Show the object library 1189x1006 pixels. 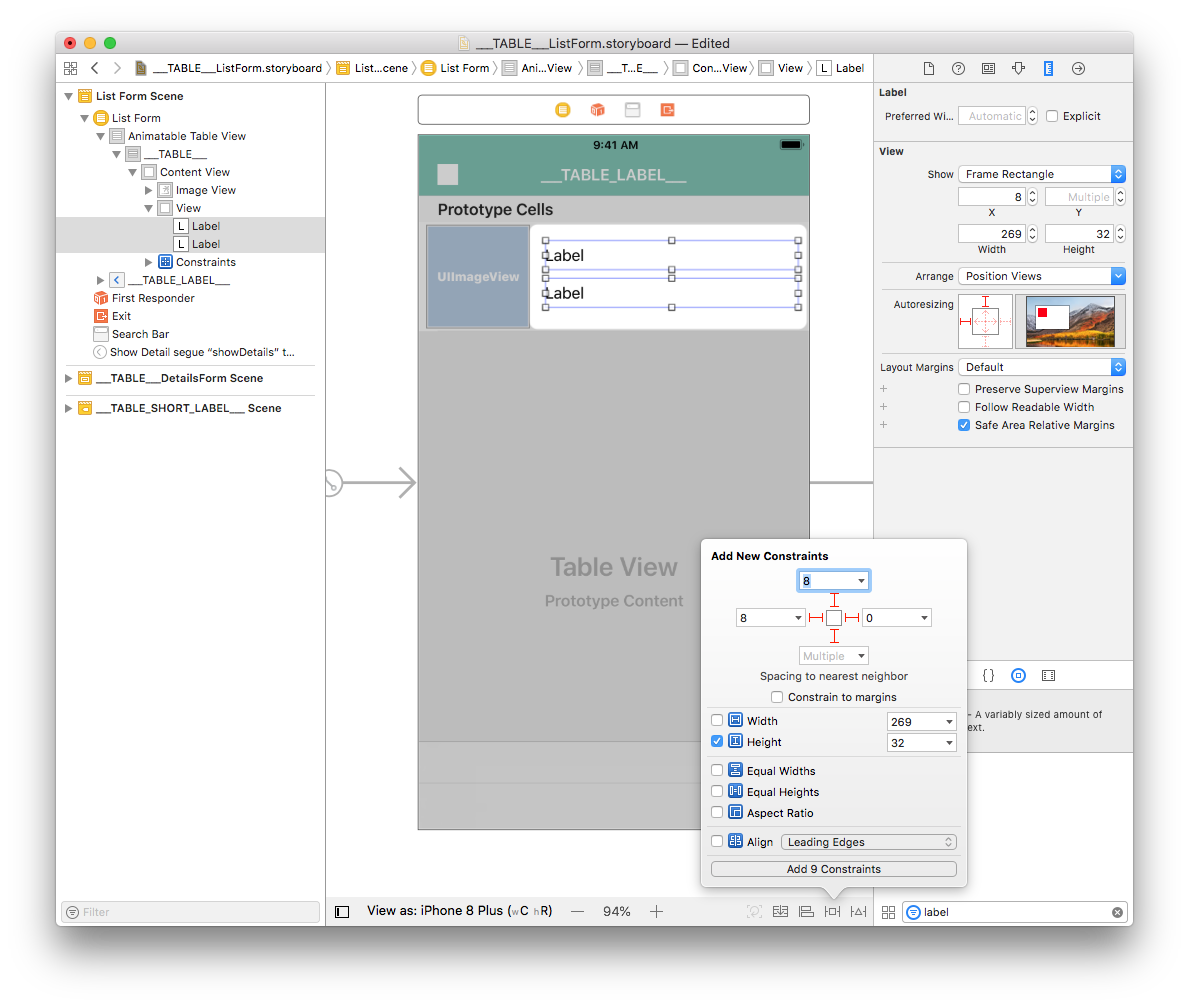coord(1018,675)
